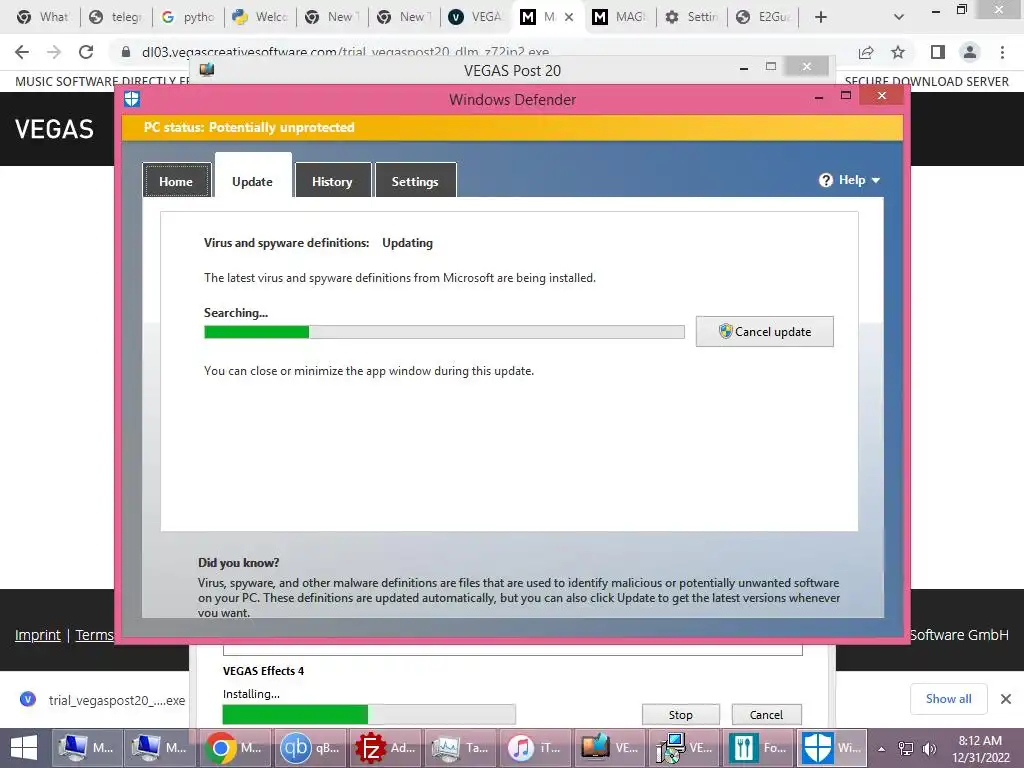Open the Windows Start button
This screenshot has height=768, width=1024.
[24, 748]
